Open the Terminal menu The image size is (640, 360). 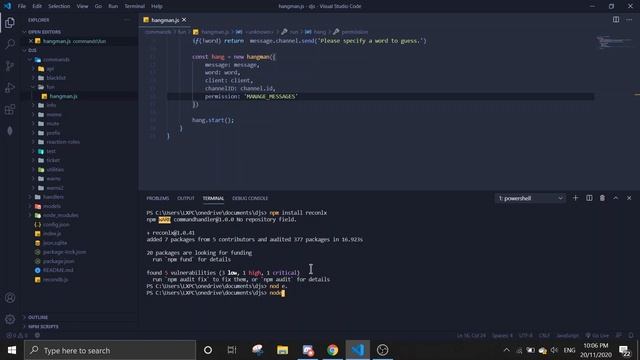(x=135, y=6)
